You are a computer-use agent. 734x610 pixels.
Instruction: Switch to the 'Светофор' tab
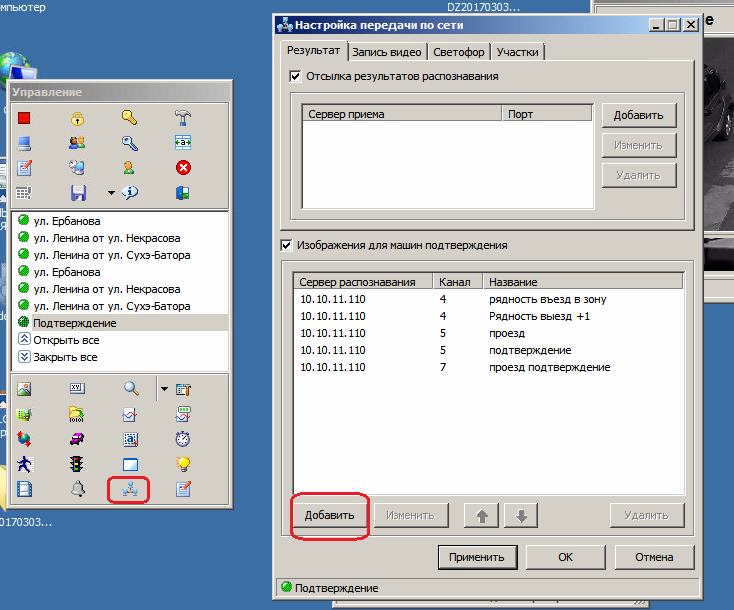pyautogui.click(x=459, y=52)
